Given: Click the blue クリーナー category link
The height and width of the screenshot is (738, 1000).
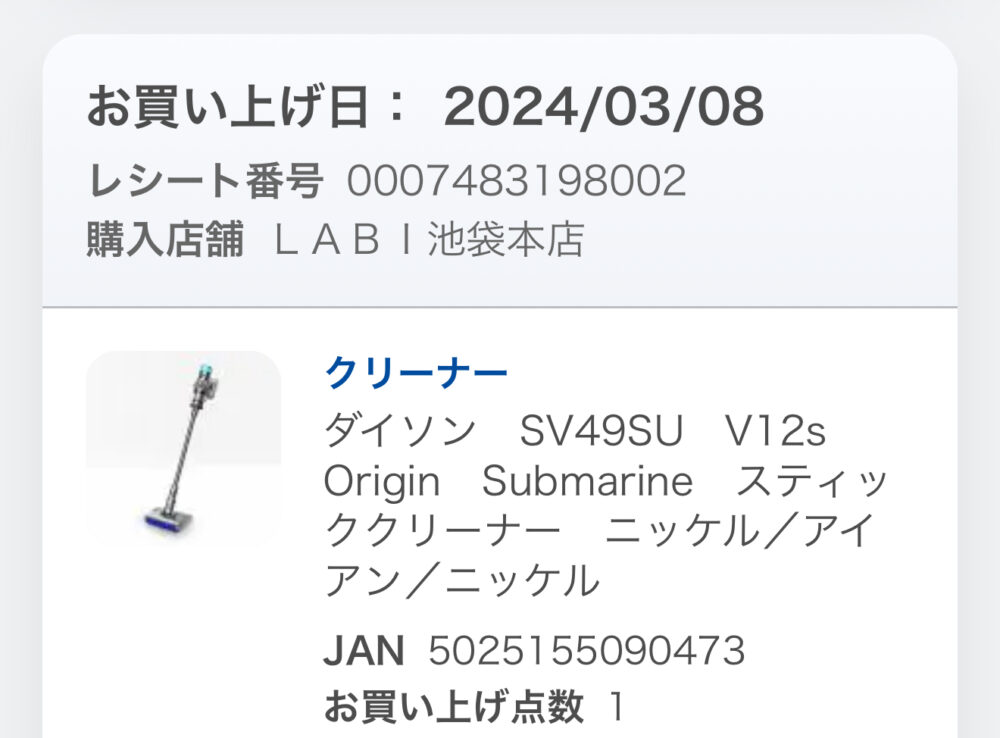Looking at the screenshot, I should click(416, 374).
